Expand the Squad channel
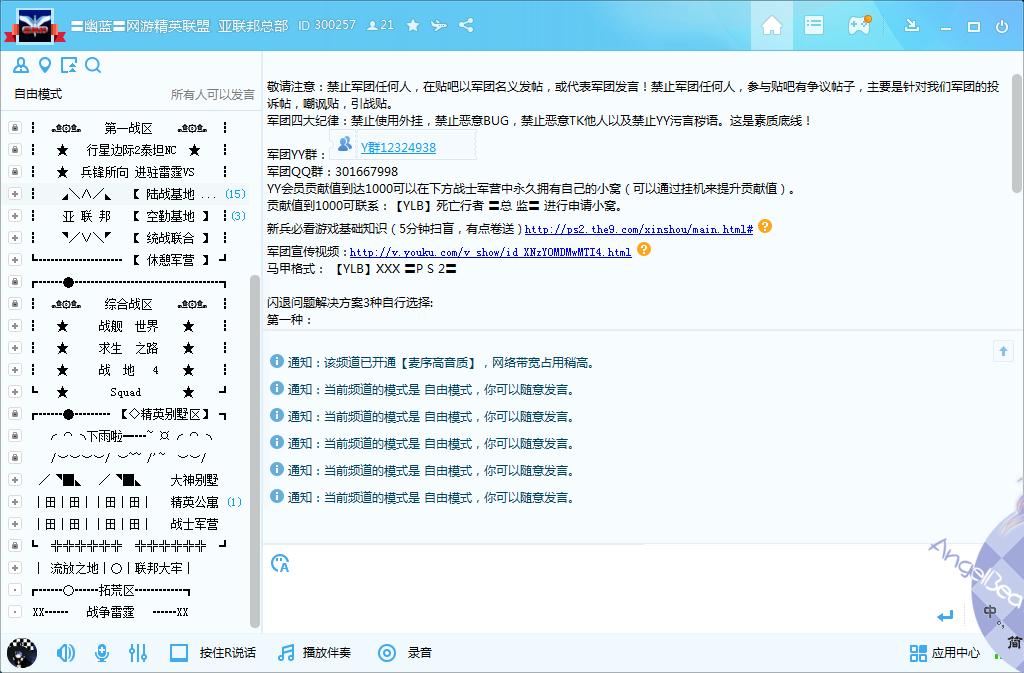 14,392
